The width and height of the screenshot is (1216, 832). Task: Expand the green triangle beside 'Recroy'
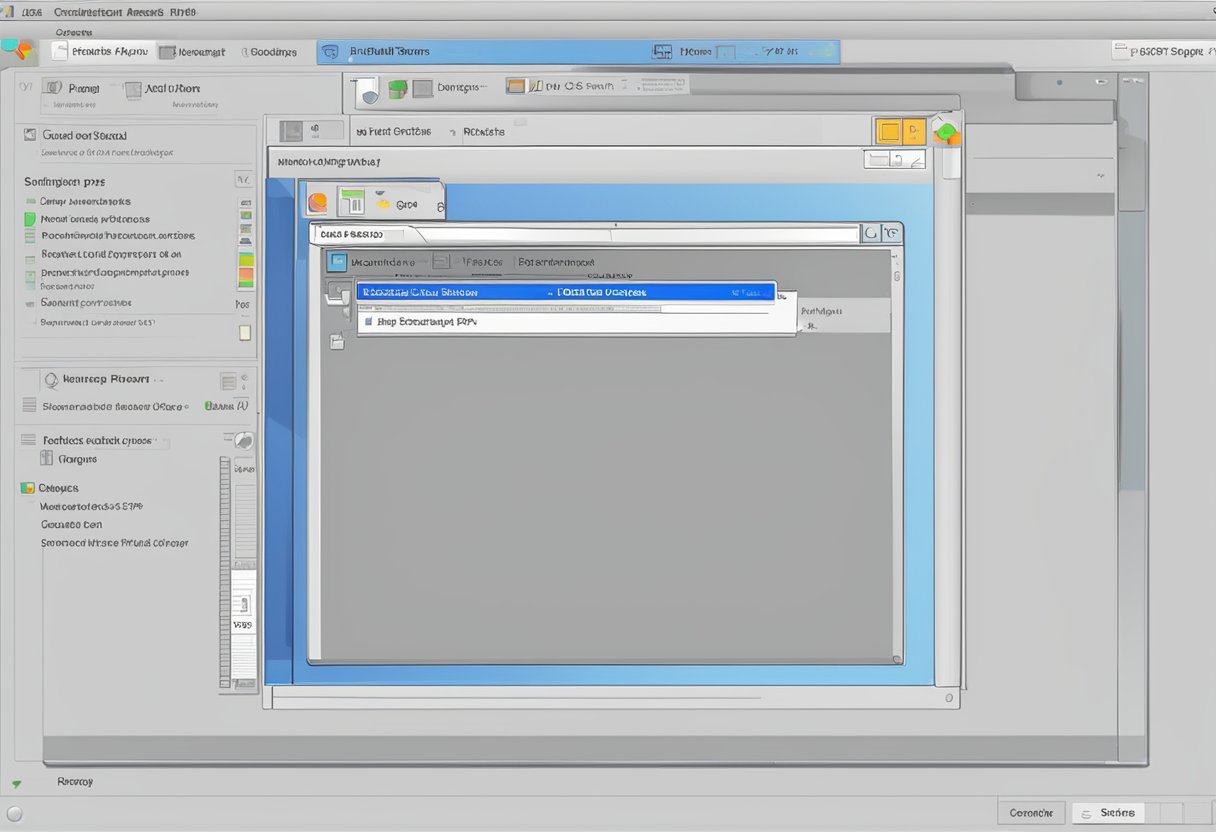[x=16, y=783]
